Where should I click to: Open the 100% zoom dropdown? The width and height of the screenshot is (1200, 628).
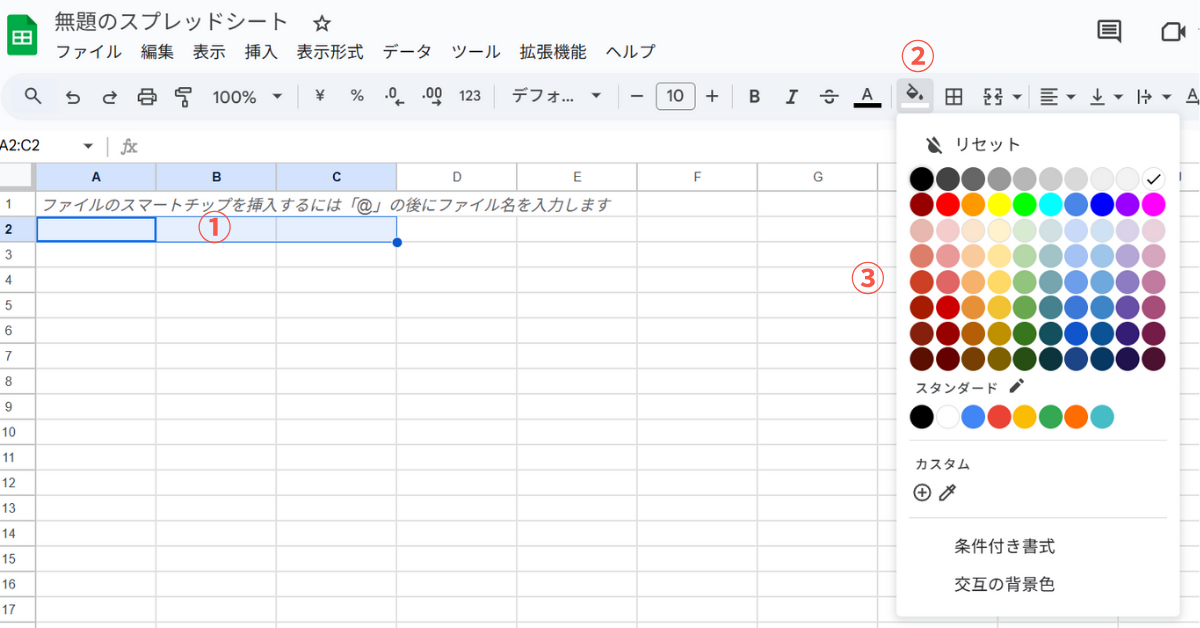point(247,96)
